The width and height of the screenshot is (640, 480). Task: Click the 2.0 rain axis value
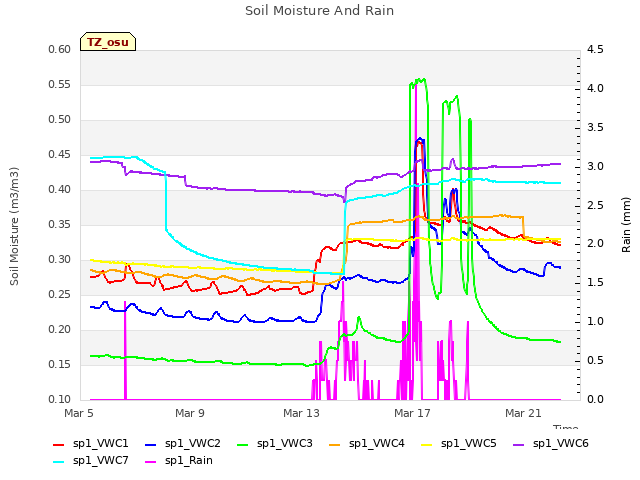pos(595,244)
